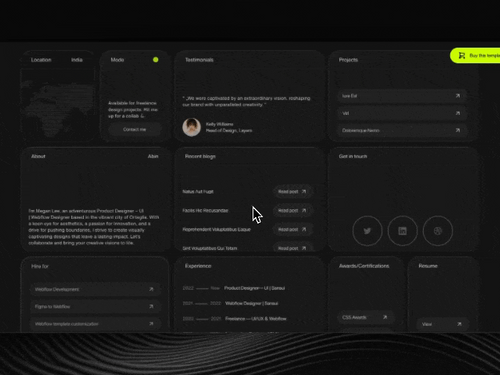Select the Reprehenderit Voluptatibus Eaque blog title
This screenshot has width=500, height=375.
click(216, 229)
